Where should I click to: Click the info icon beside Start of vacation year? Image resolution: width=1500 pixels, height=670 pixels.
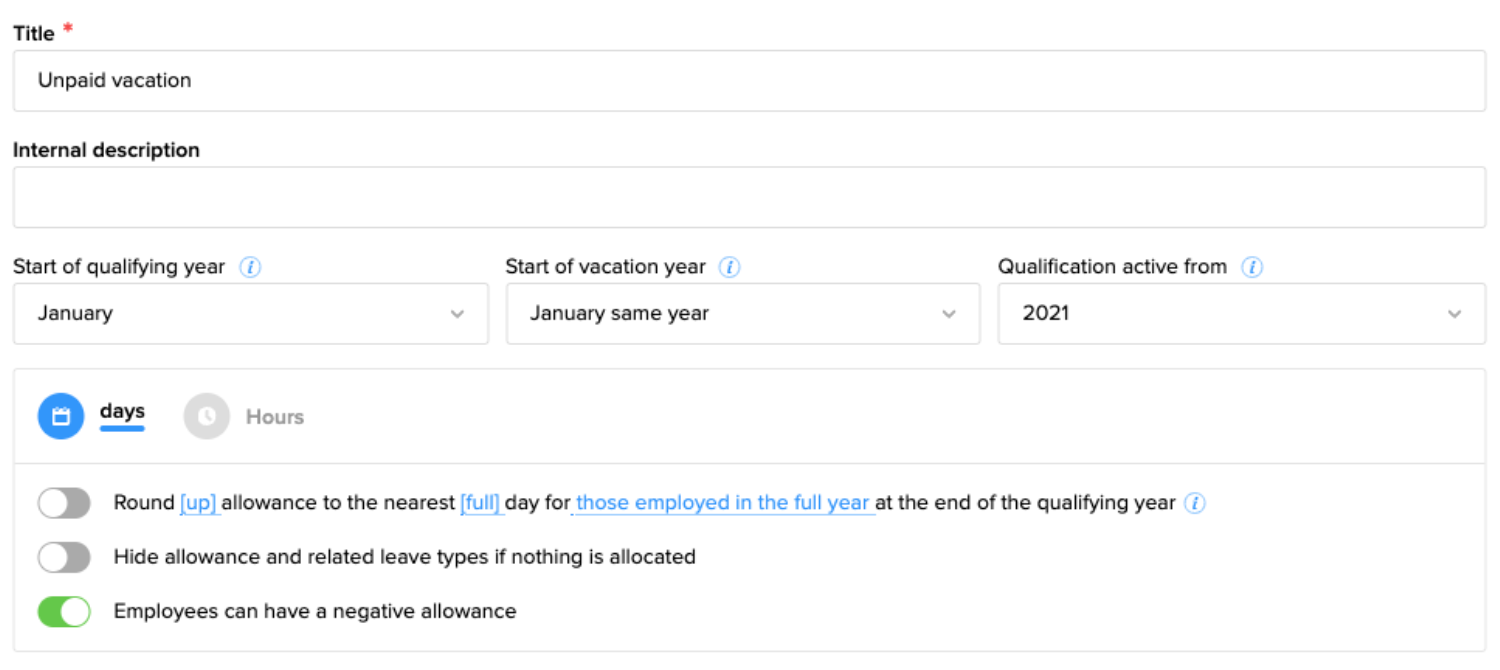(x=730, y=268)
